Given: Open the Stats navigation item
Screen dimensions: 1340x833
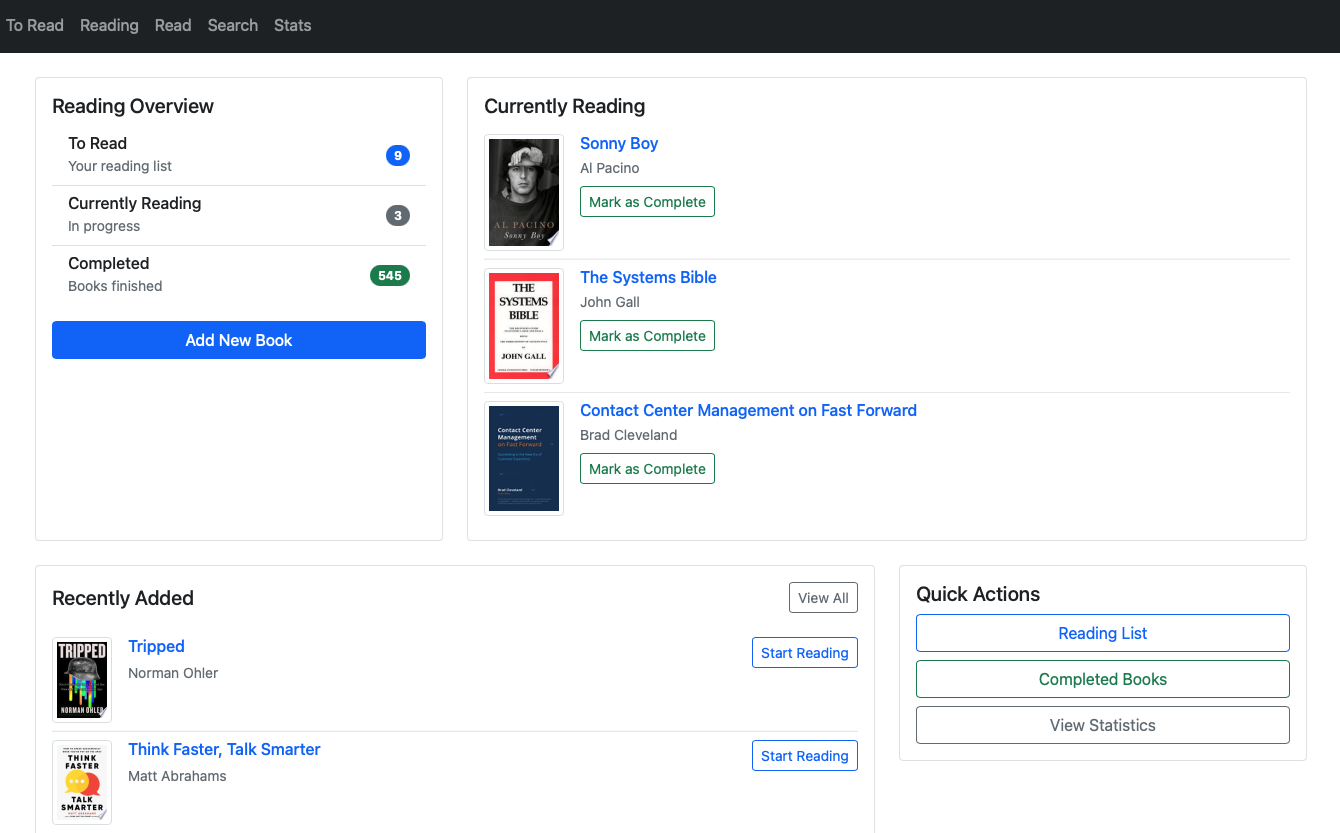Looking at the screenshot, I should [293, 25].
